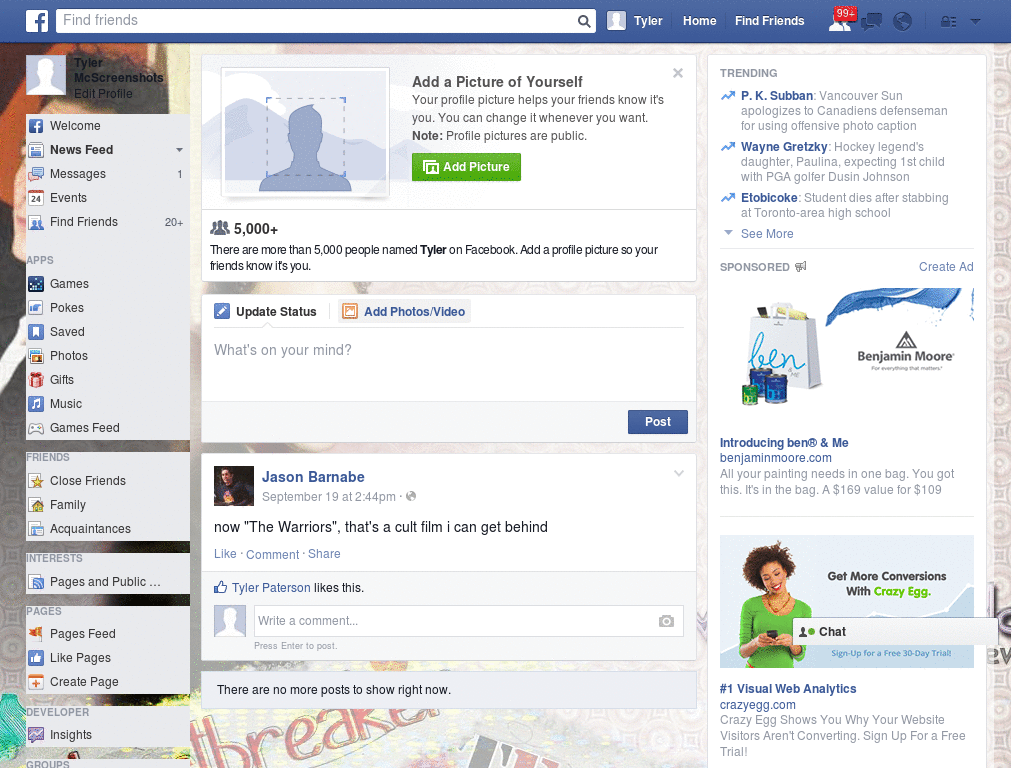This screenshot has height=768, width=1024.
Task: Click the Family house icon
Action: [36, 505]
